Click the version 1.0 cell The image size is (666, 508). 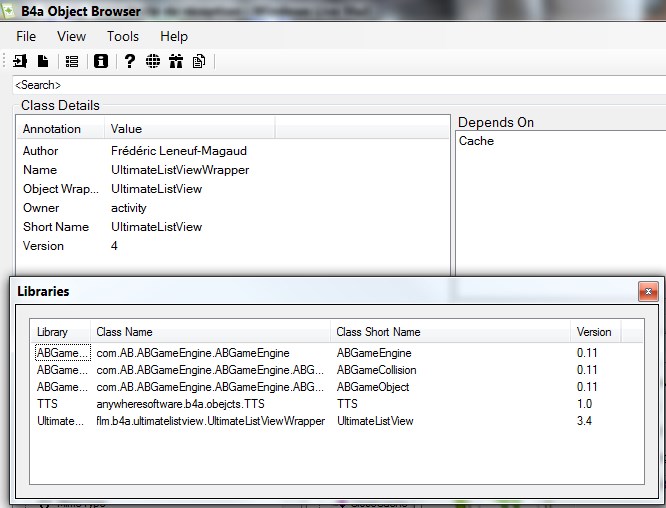584,404
